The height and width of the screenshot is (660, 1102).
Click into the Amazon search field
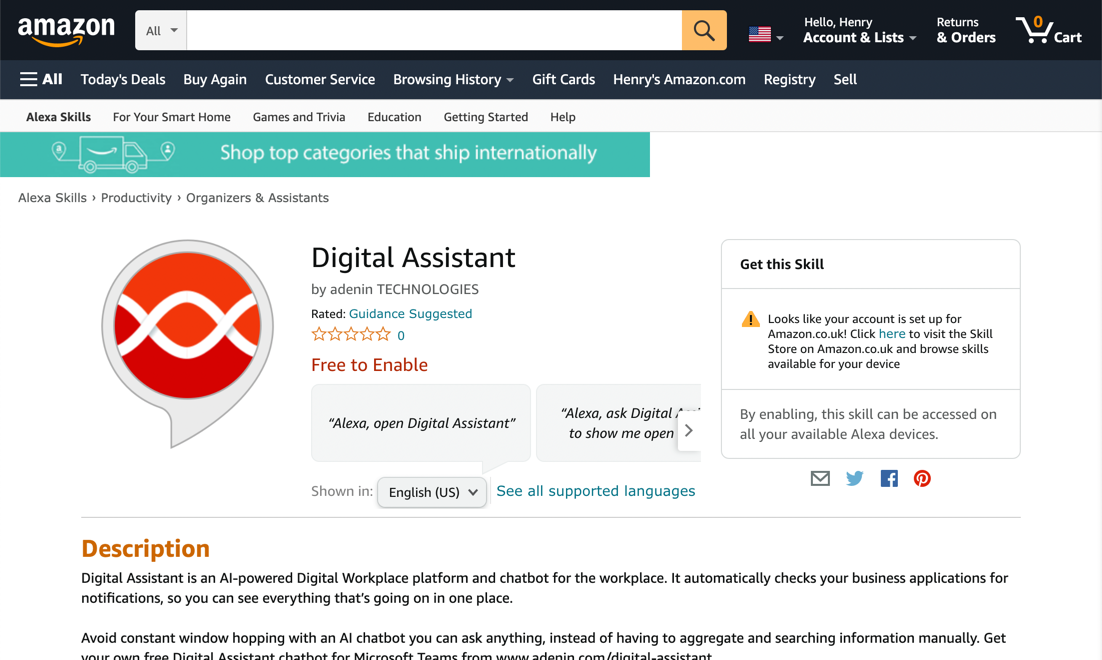tap(434, 30)
